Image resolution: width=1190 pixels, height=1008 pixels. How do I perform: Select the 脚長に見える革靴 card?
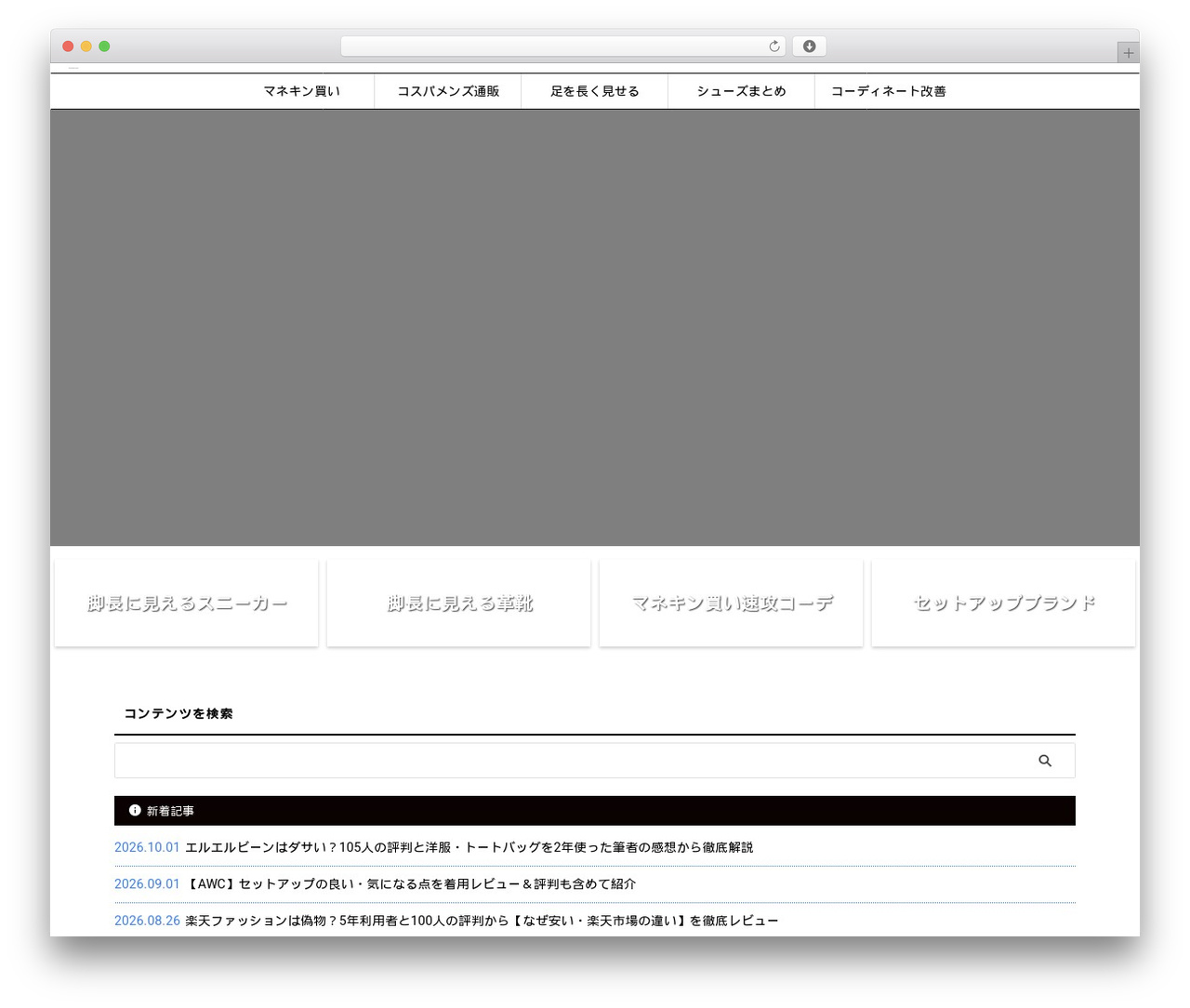point(459,603)
